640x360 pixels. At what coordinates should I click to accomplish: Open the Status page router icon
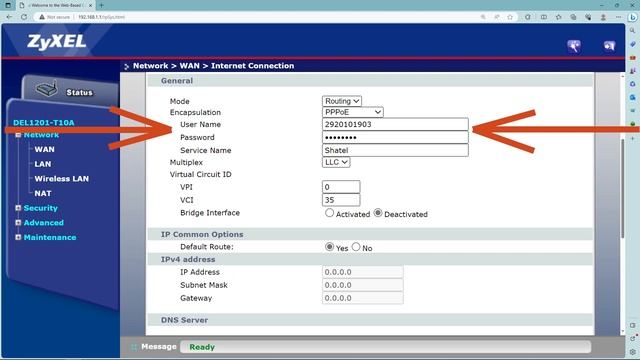tap(46, 89)
